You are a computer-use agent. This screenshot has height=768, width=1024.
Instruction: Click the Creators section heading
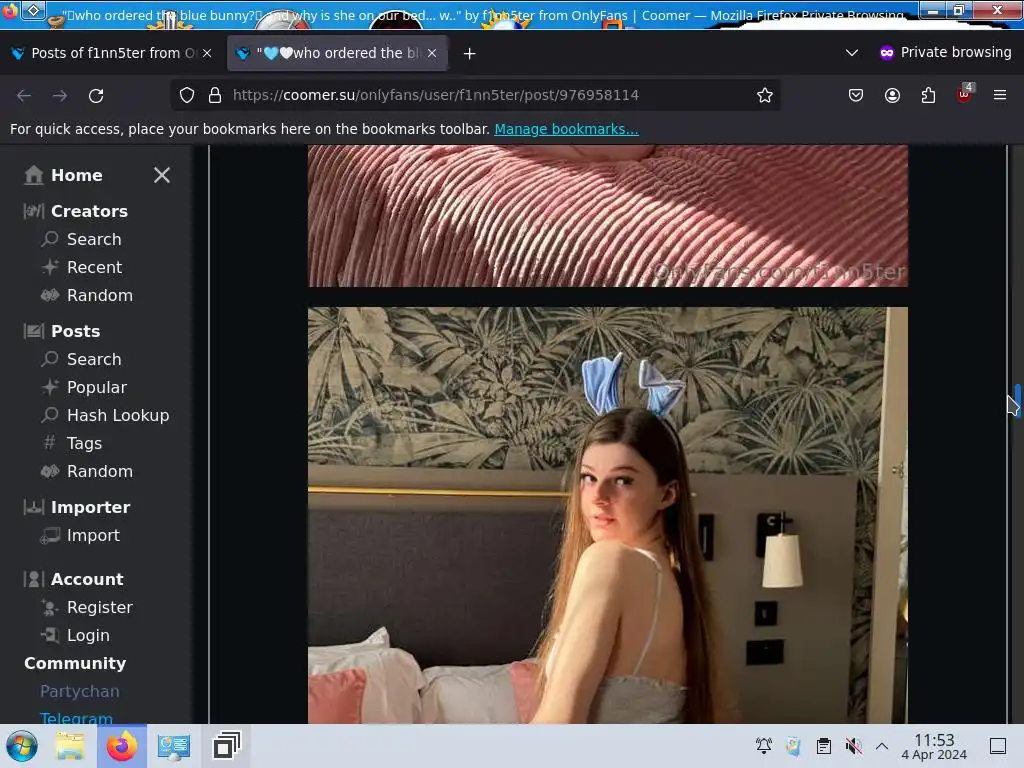click(89, 211)
